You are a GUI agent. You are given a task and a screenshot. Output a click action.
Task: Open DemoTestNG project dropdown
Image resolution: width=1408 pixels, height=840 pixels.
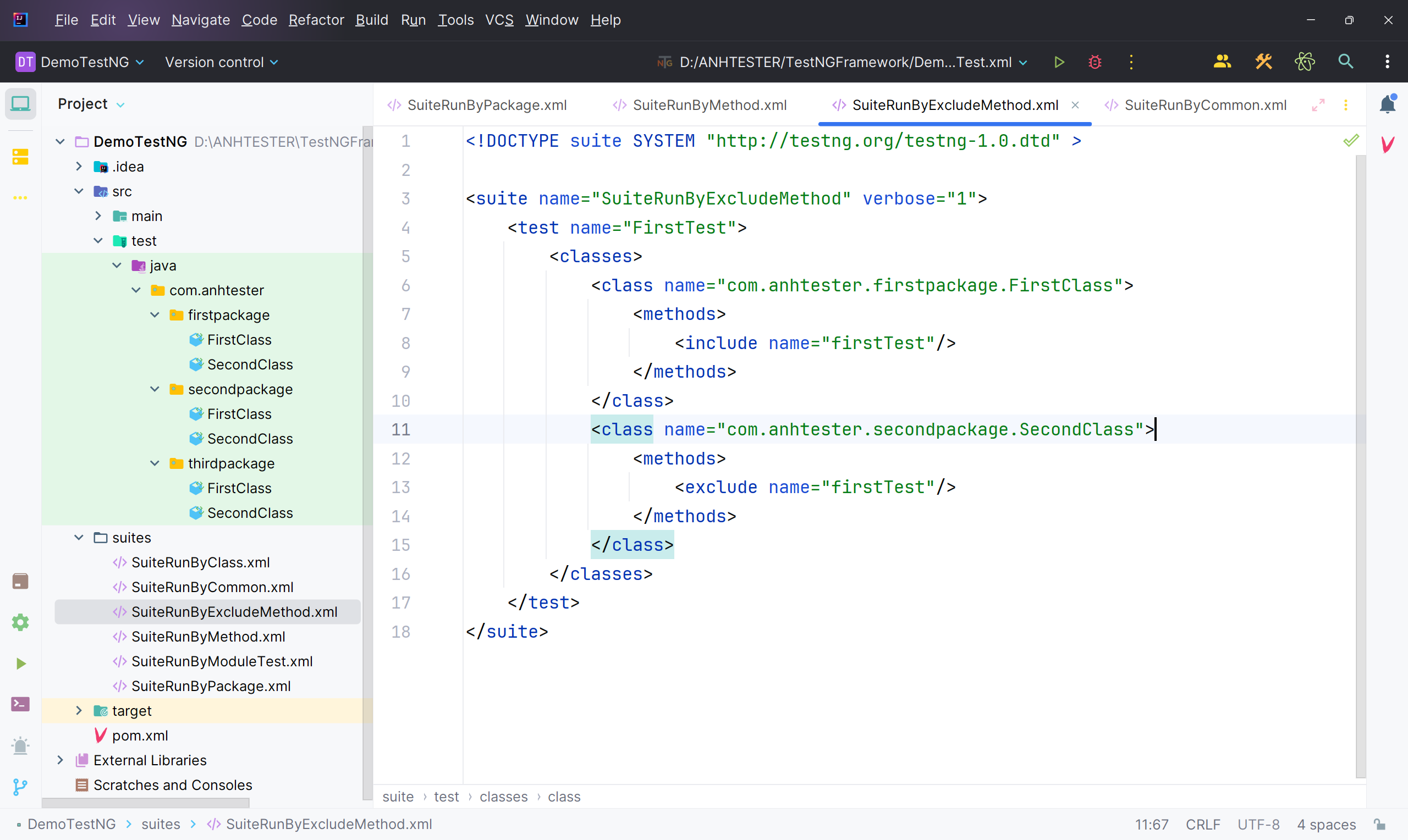click(x=80, y=62)
